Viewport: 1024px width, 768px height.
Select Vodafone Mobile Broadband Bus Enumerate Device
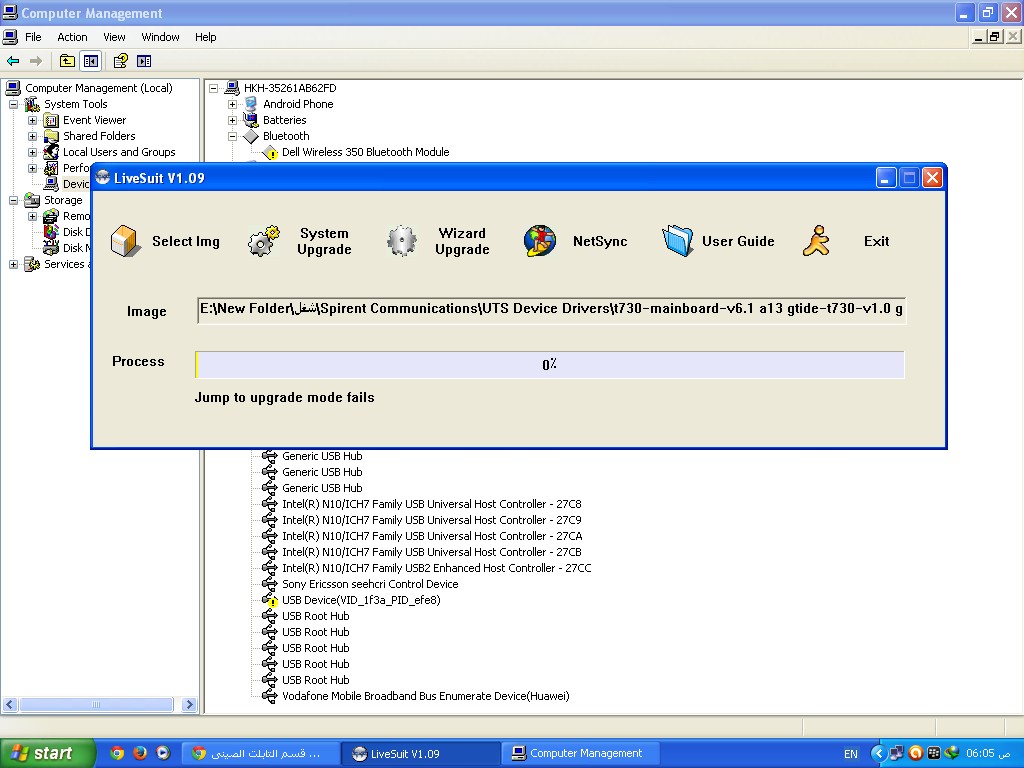425,696
